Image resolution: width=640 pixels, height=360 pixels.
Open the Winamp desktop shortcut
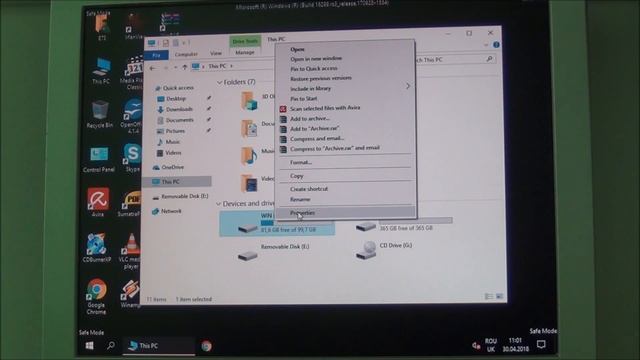point(131,294)
